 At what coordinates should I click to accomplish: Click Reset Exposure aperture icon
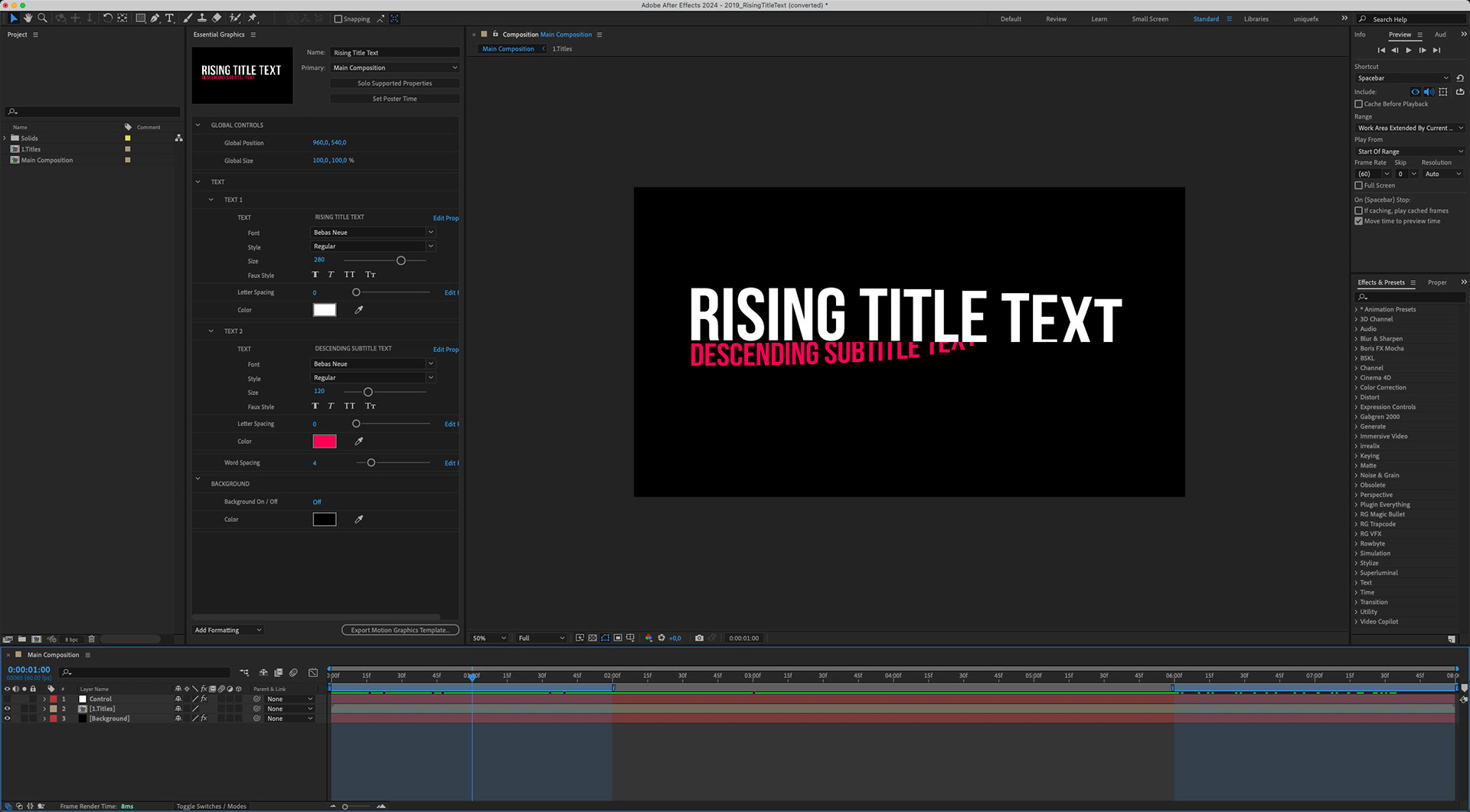661,638
